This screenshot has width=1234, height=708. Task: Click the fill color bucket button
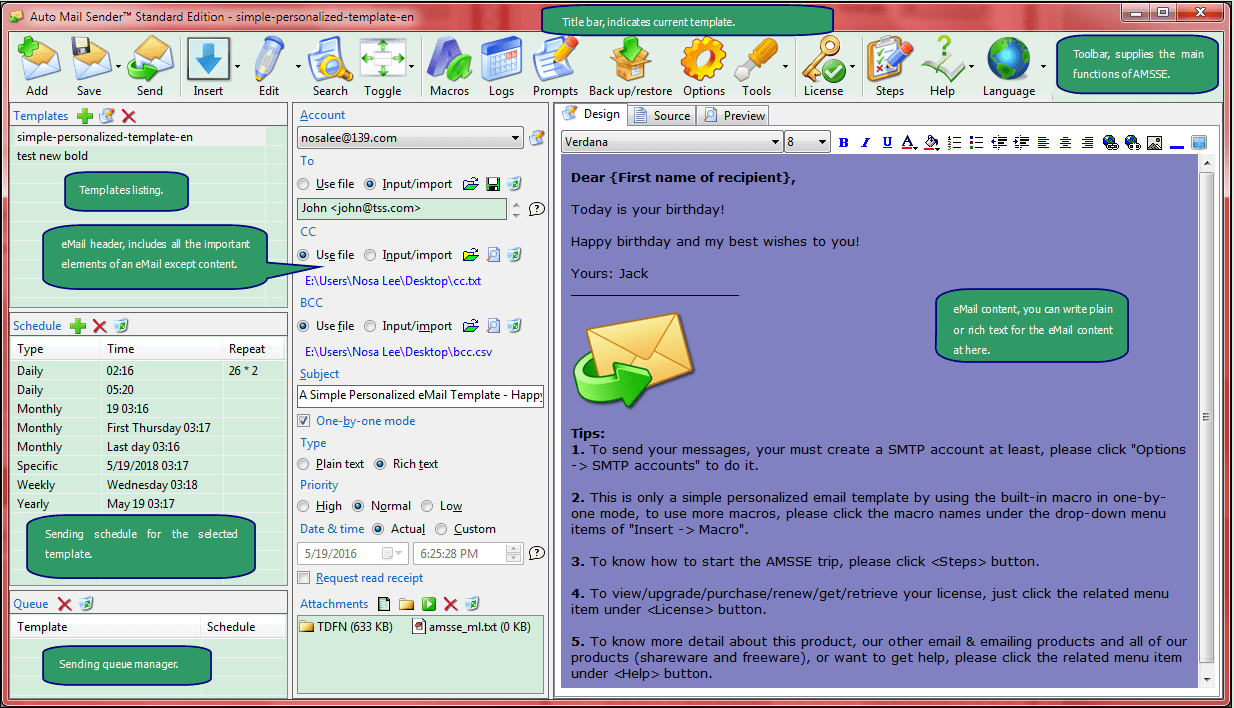tap(931, 143)
